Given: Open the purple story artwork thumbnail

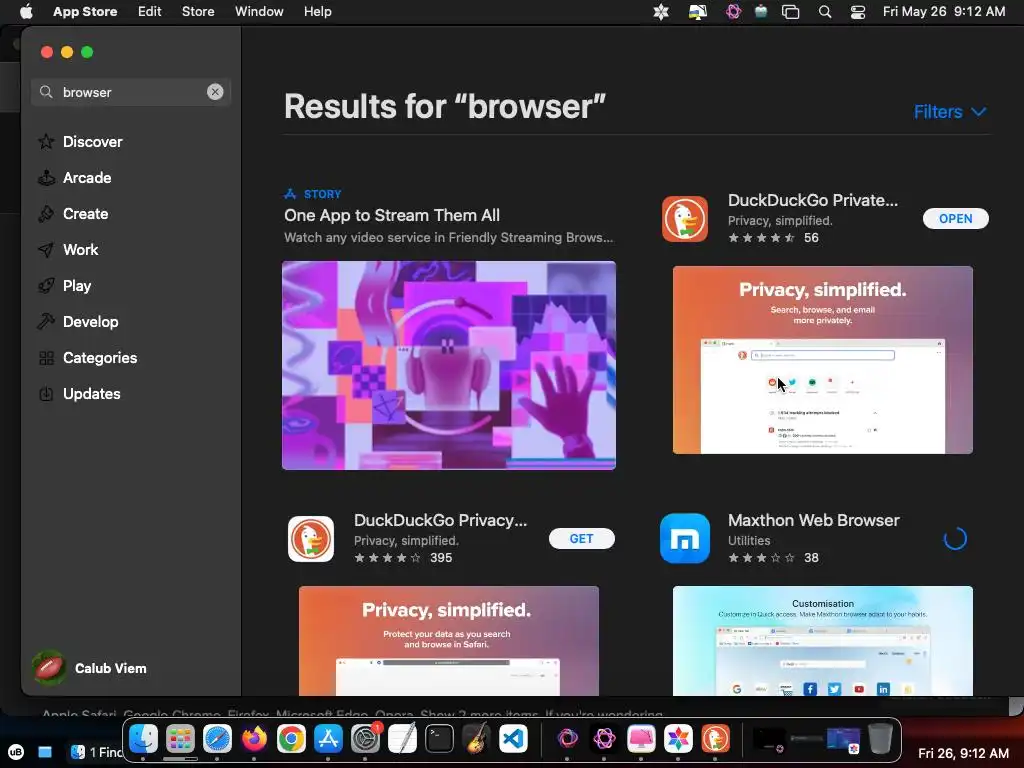Looking at the screenshot, I should tap(449, 365).
